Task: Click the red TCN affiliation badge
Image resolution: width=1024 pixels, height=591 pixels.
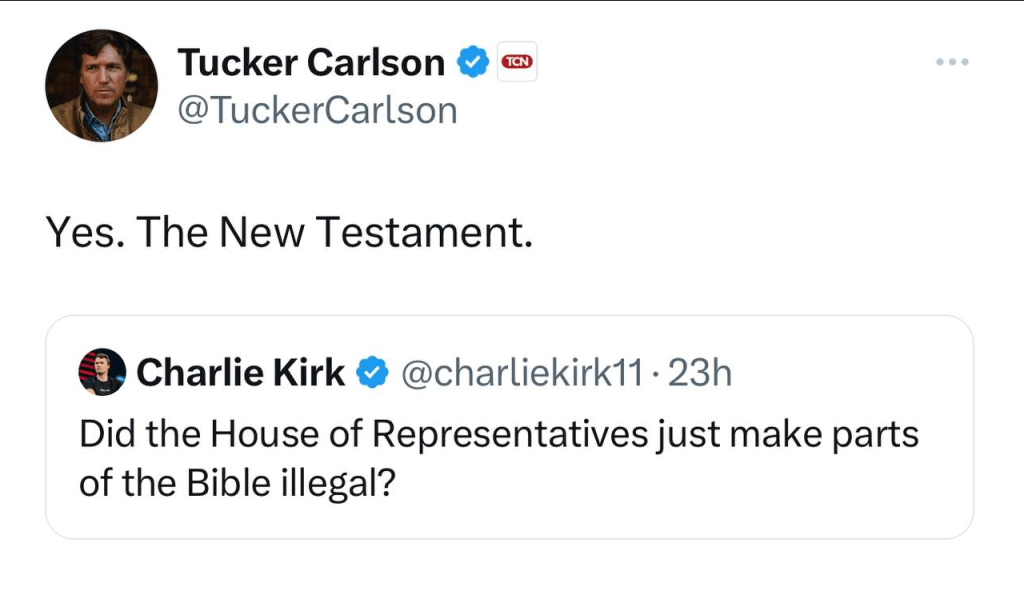Action: 517,63
